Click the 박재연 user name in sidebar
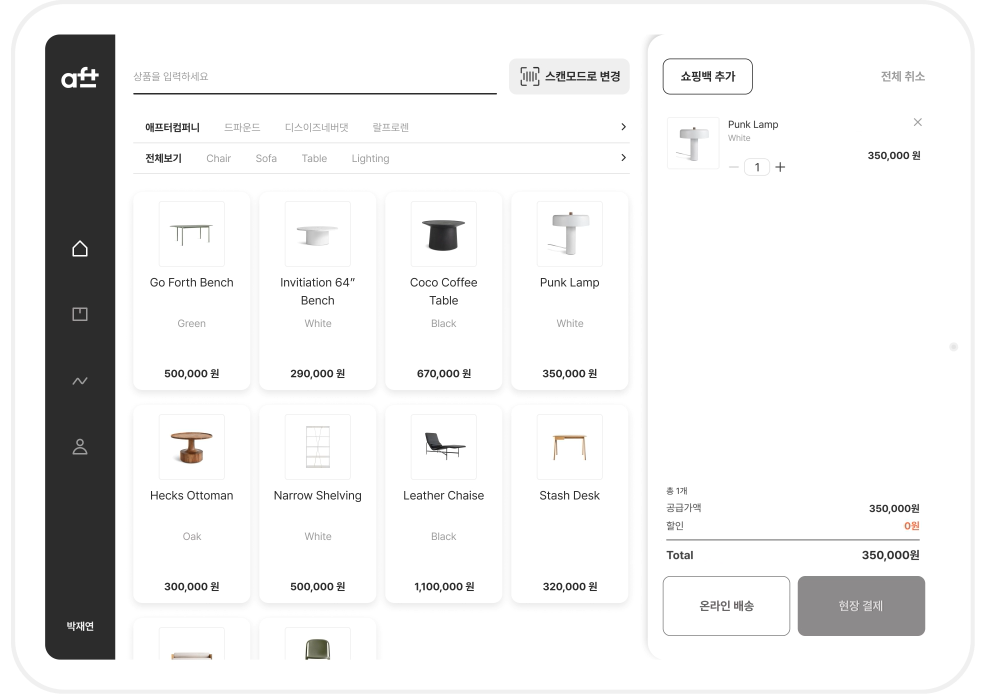 click(80, 626)
